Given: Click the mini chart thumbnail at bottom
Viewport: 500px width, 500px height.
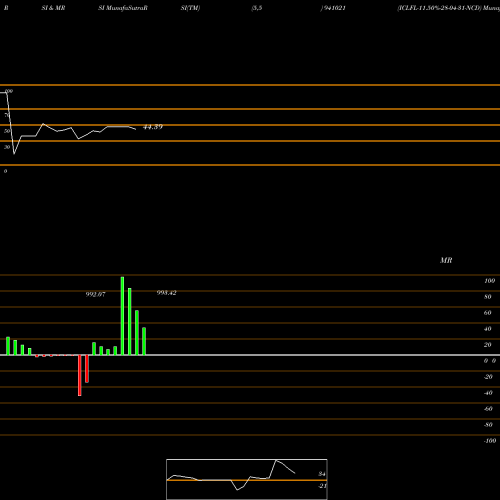Looking at the screenshot, I should (x=247, y=479).
